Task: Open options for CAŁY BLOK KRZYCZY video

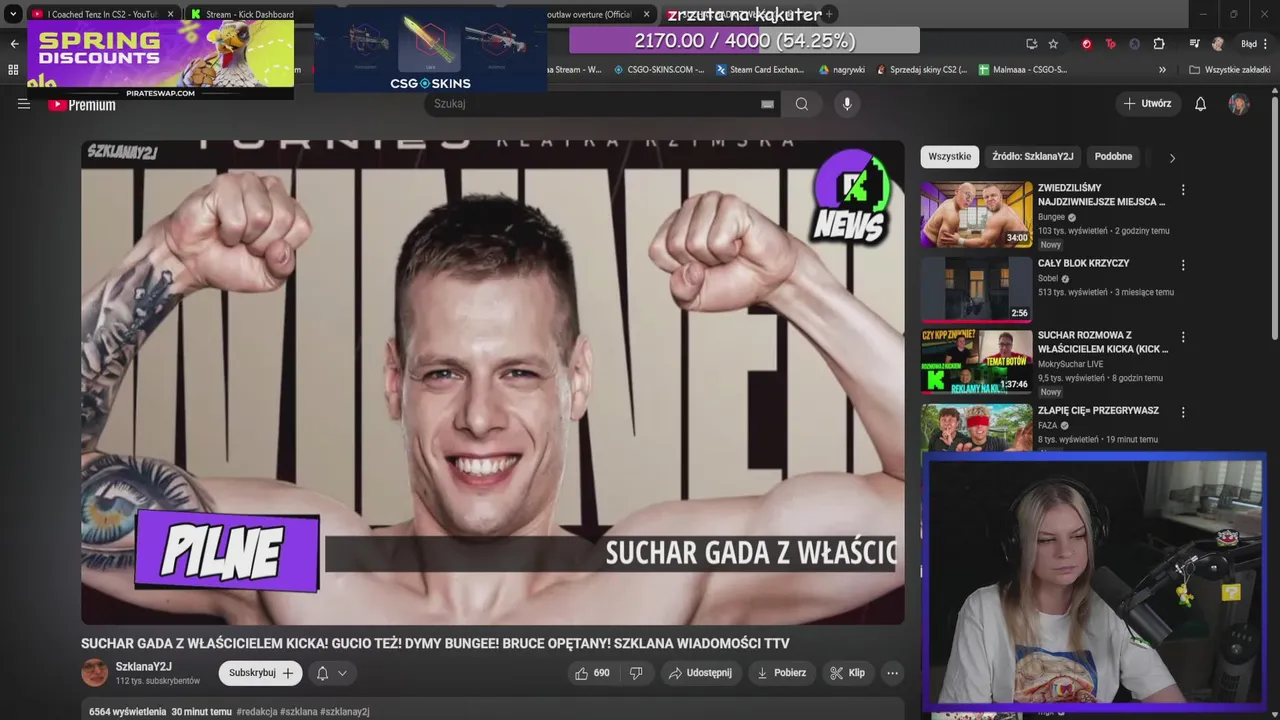Action: pyautogui.click(x=1183, y=265)
